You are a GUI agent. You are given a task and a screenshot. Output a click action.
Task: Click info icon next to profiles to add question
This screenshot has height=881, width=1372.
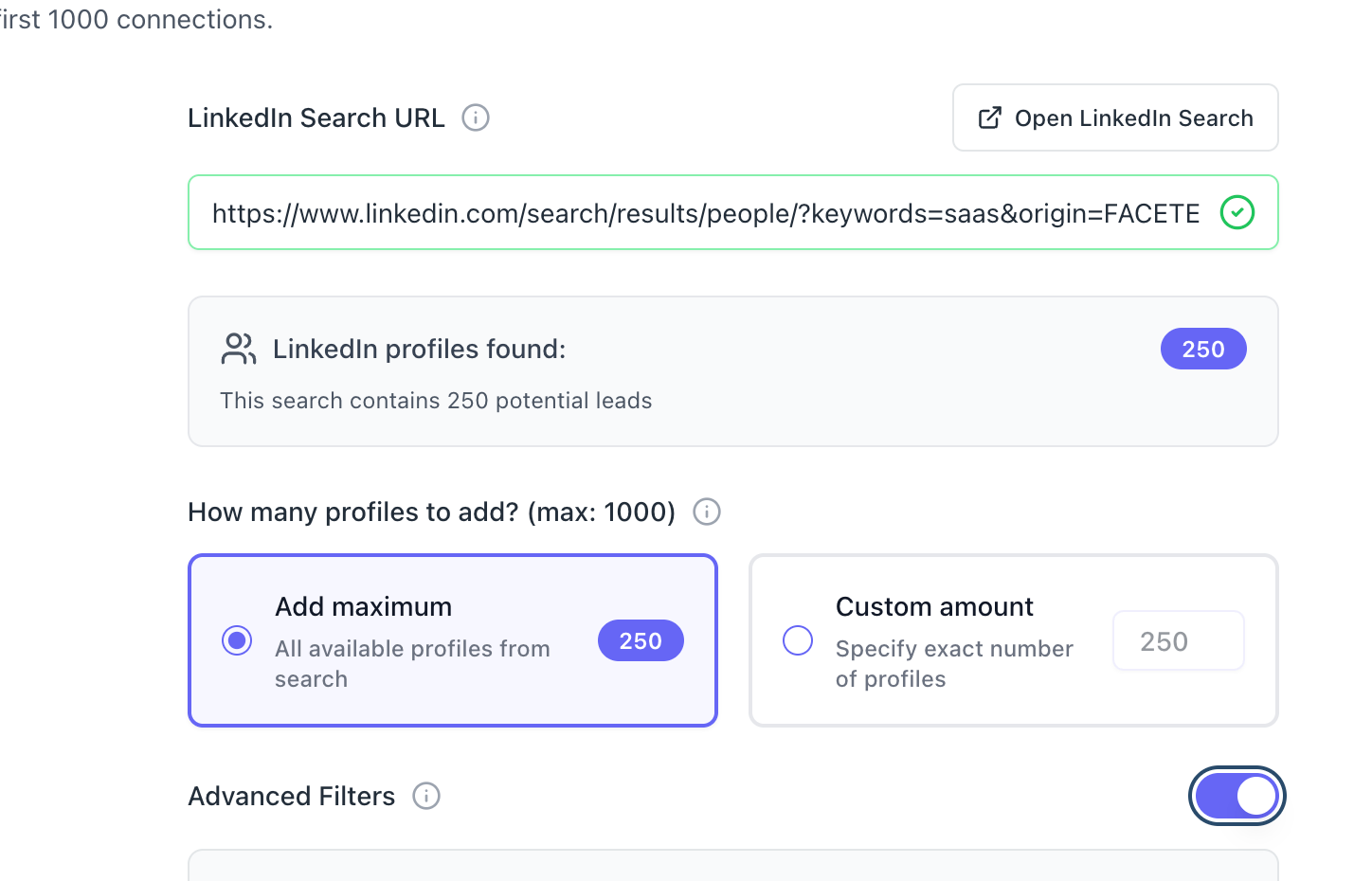707,512
